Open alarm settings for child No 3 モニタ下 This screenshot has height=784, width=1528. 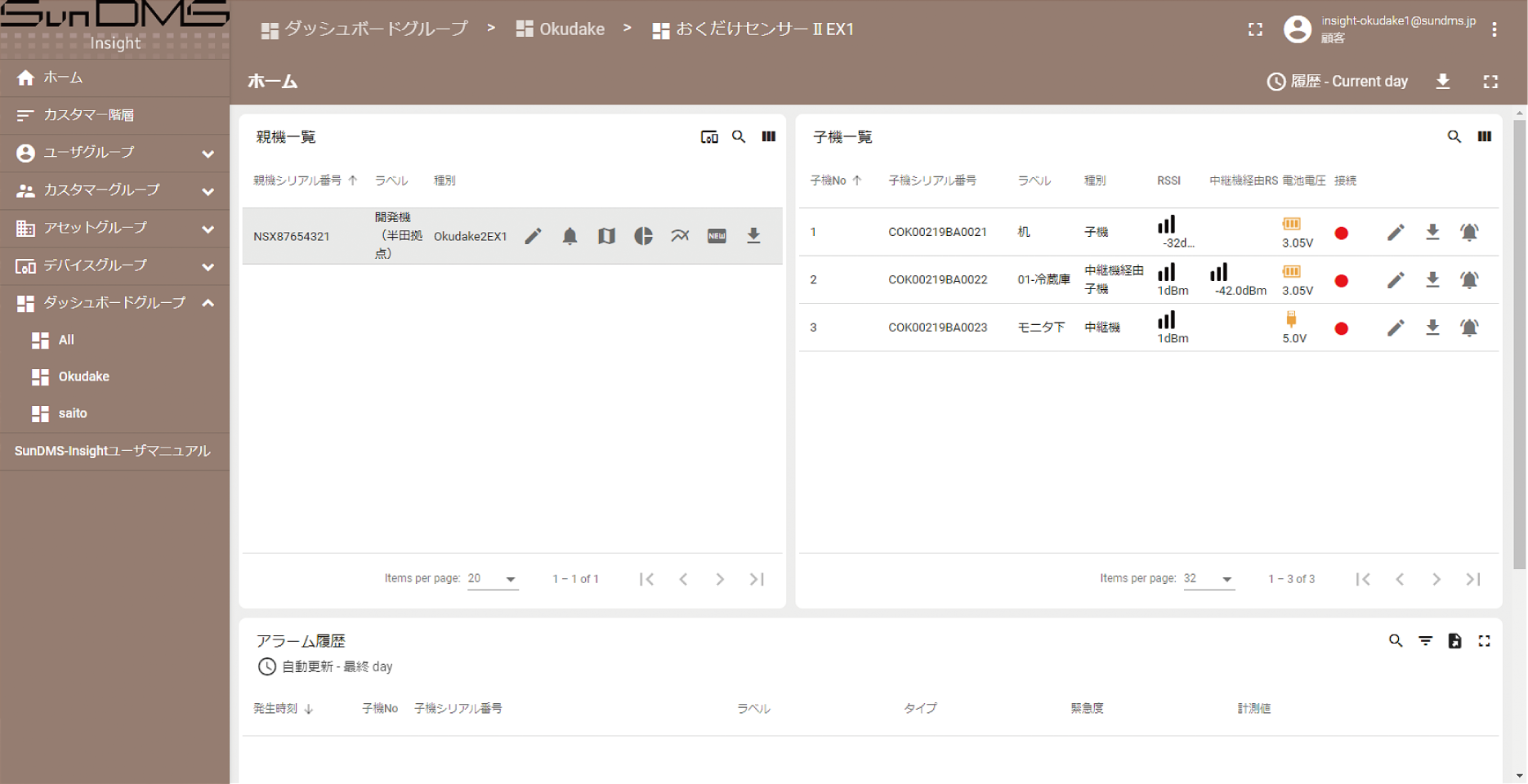tap(1469, 327)
